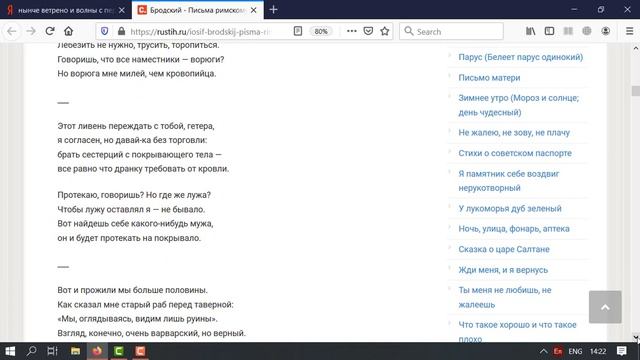Open link Сказка о царе Салтане
Screen dimensions: 640x360
tap(504, 249)
